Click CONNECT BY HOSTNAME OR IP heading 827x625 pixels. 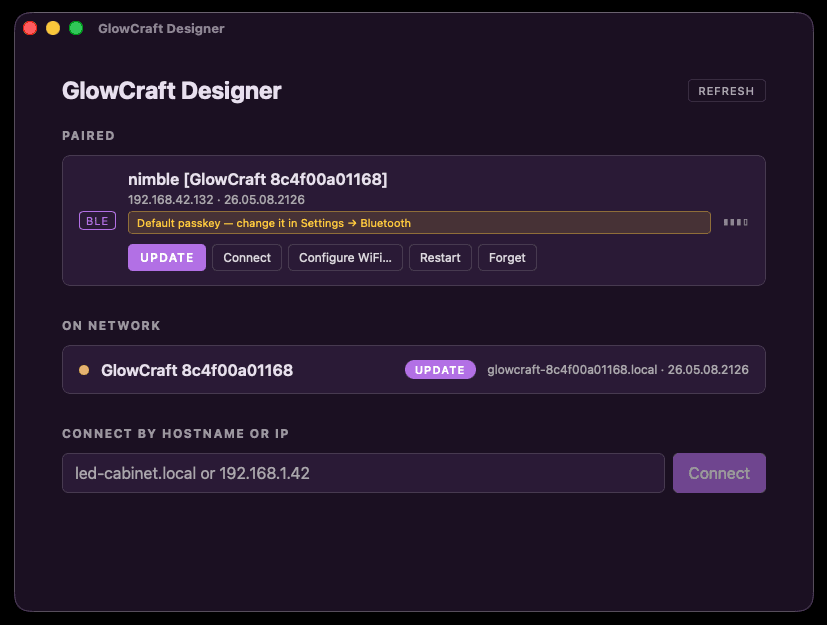[x=176, y=434]
